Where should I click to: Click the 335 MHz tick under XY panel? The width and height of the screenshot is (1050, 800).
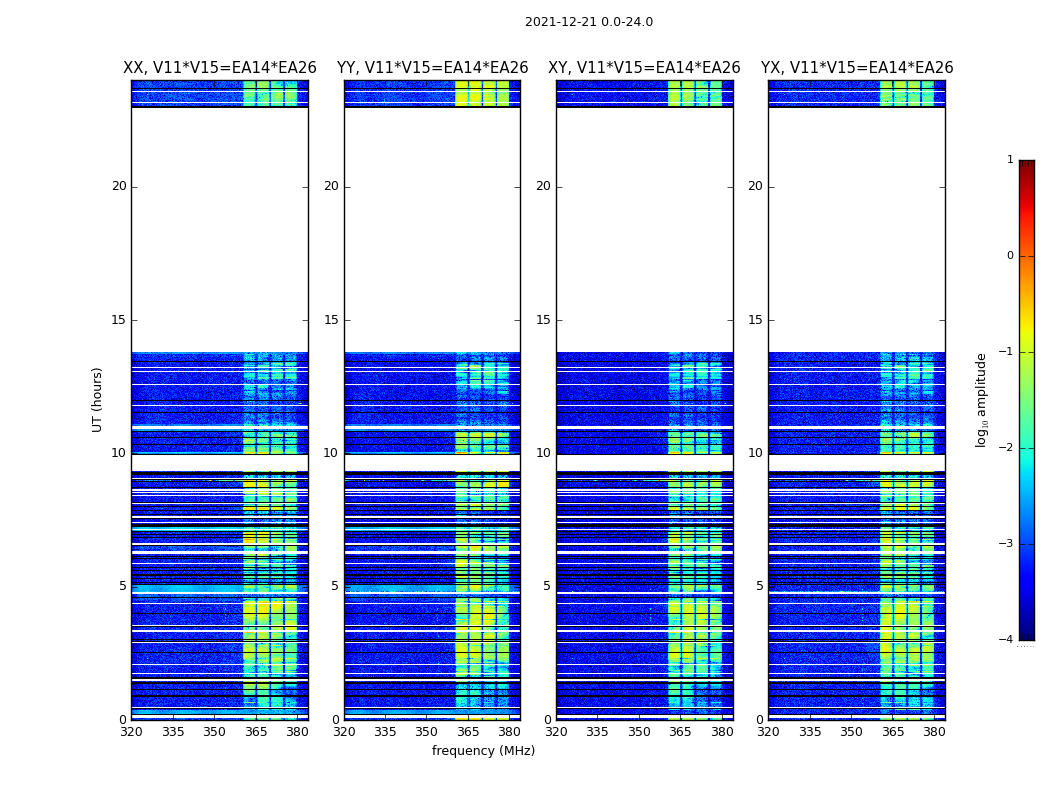pos(597,732)
